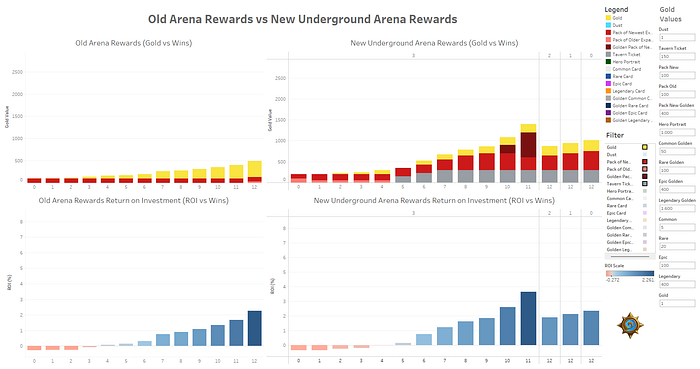Click the bottom Gold value input field

677,303
